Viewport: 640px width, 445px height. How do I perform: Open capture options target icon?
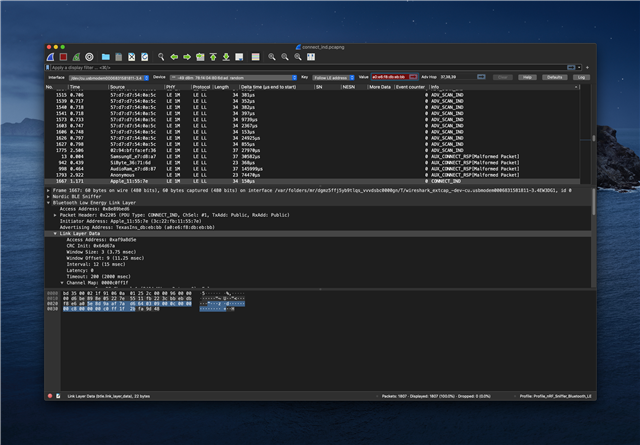tap(89, 57)
